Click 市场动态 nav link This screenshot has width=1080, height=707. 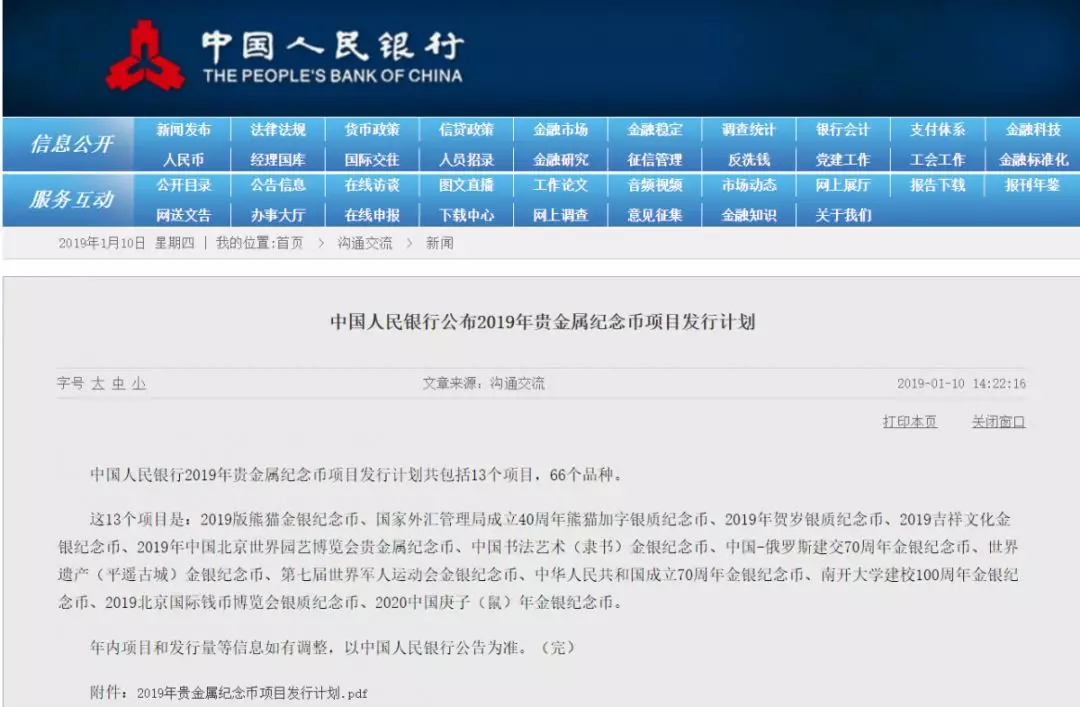pos(749,185)
